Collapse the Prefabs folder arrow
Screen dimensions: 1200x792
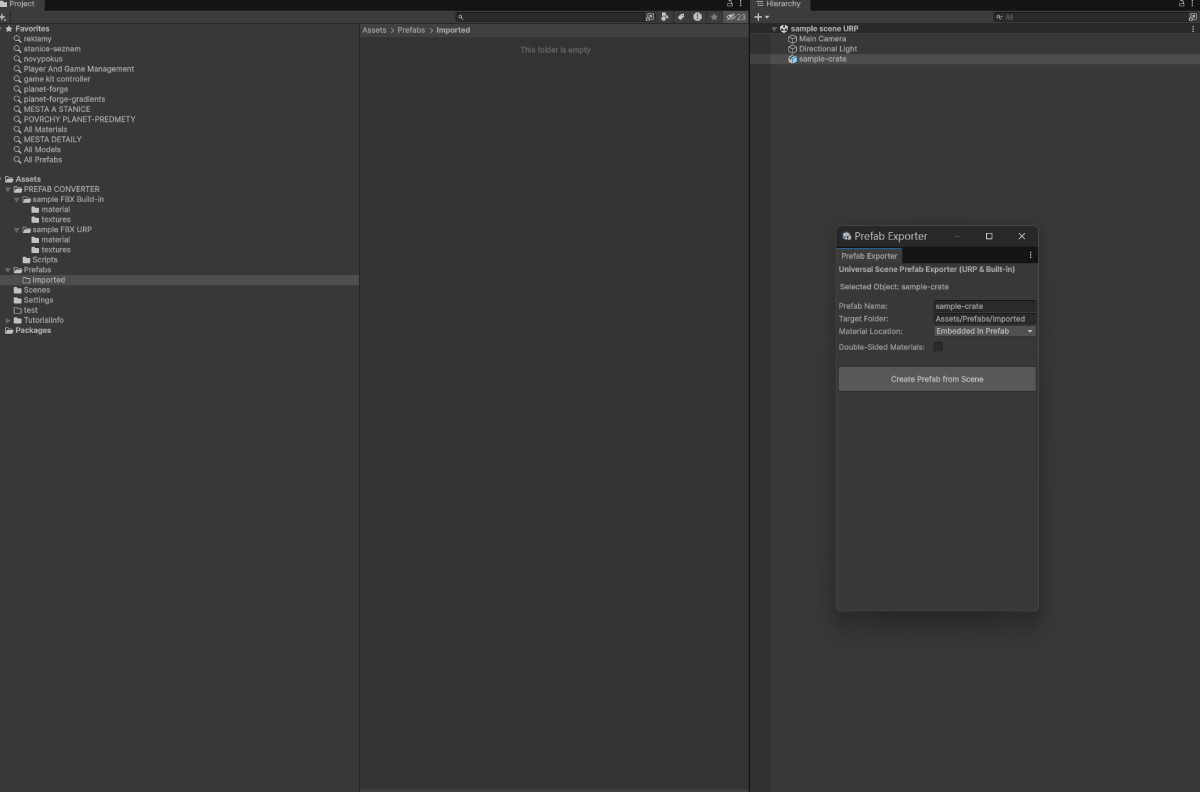[x=8, y=269]
